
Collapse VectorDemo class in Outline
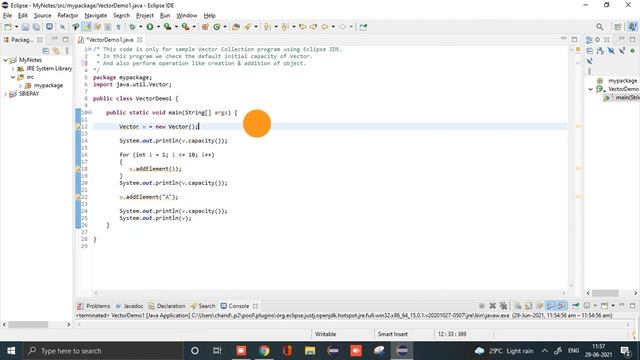tap(591, 89)
